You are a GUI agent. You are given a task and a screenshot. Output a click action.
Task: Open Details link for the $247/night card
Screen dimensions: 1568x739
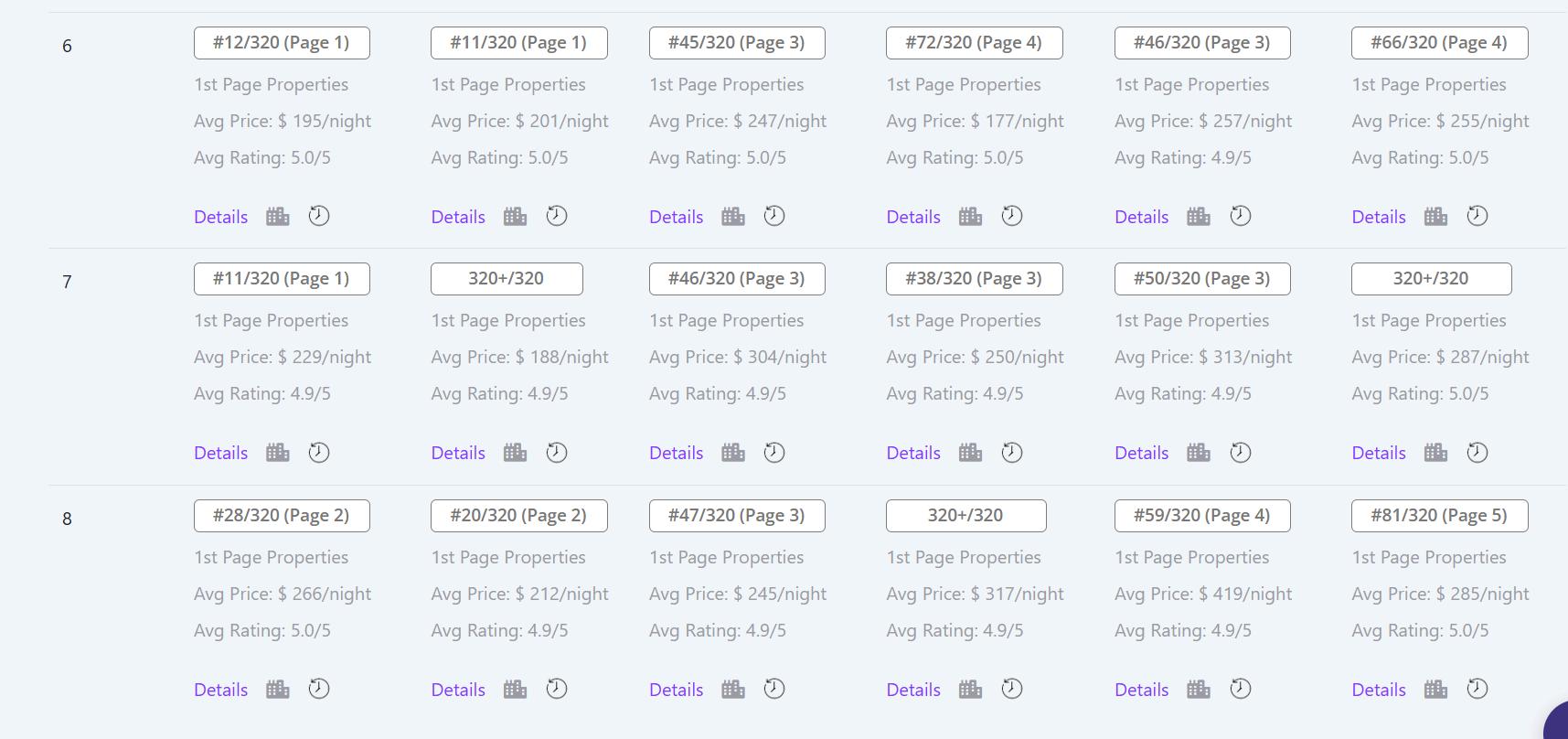pyautogui.click(x=677, y=217)
